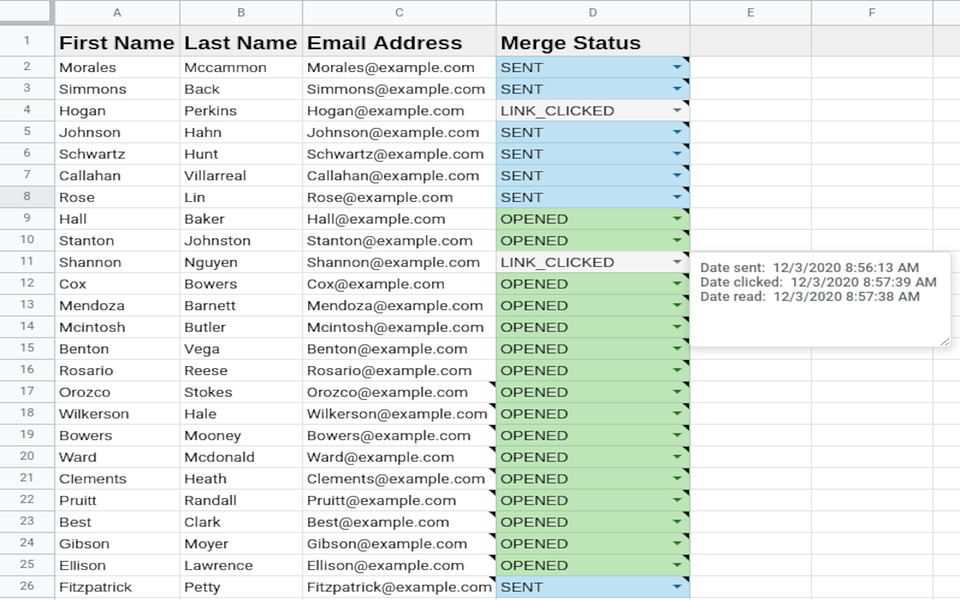Click the Email Address header cell
960x600 pixels.
pyautogui.click(x=399, y=42)
